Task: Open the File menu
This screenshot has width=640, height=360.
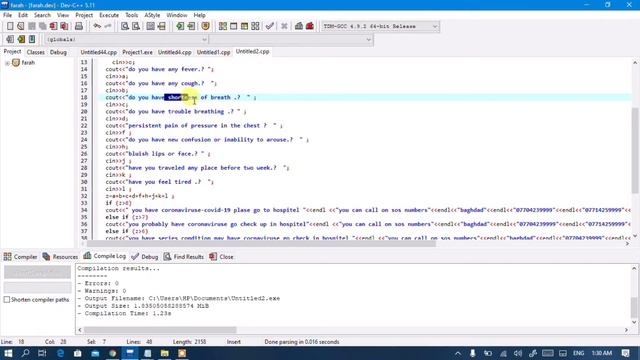Action: click(x=7, y=15)
